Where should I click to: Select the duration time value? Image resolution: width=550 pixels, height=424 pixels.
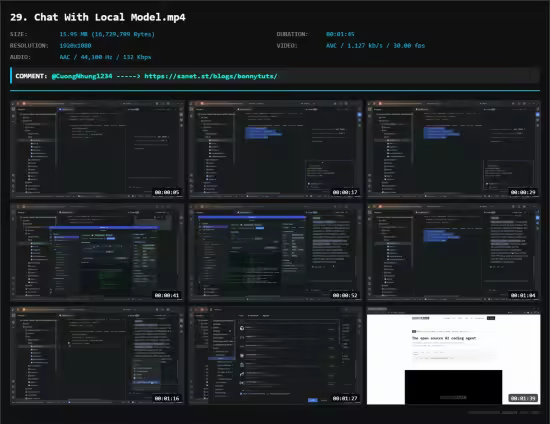click(x=340, y=34)
